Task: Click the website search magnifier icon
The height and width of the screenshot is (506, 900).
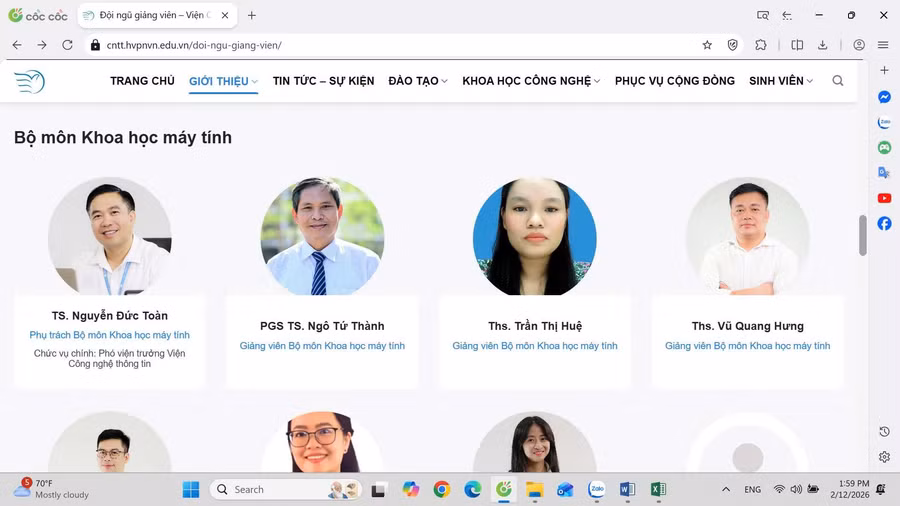Action: click(838, 81)
